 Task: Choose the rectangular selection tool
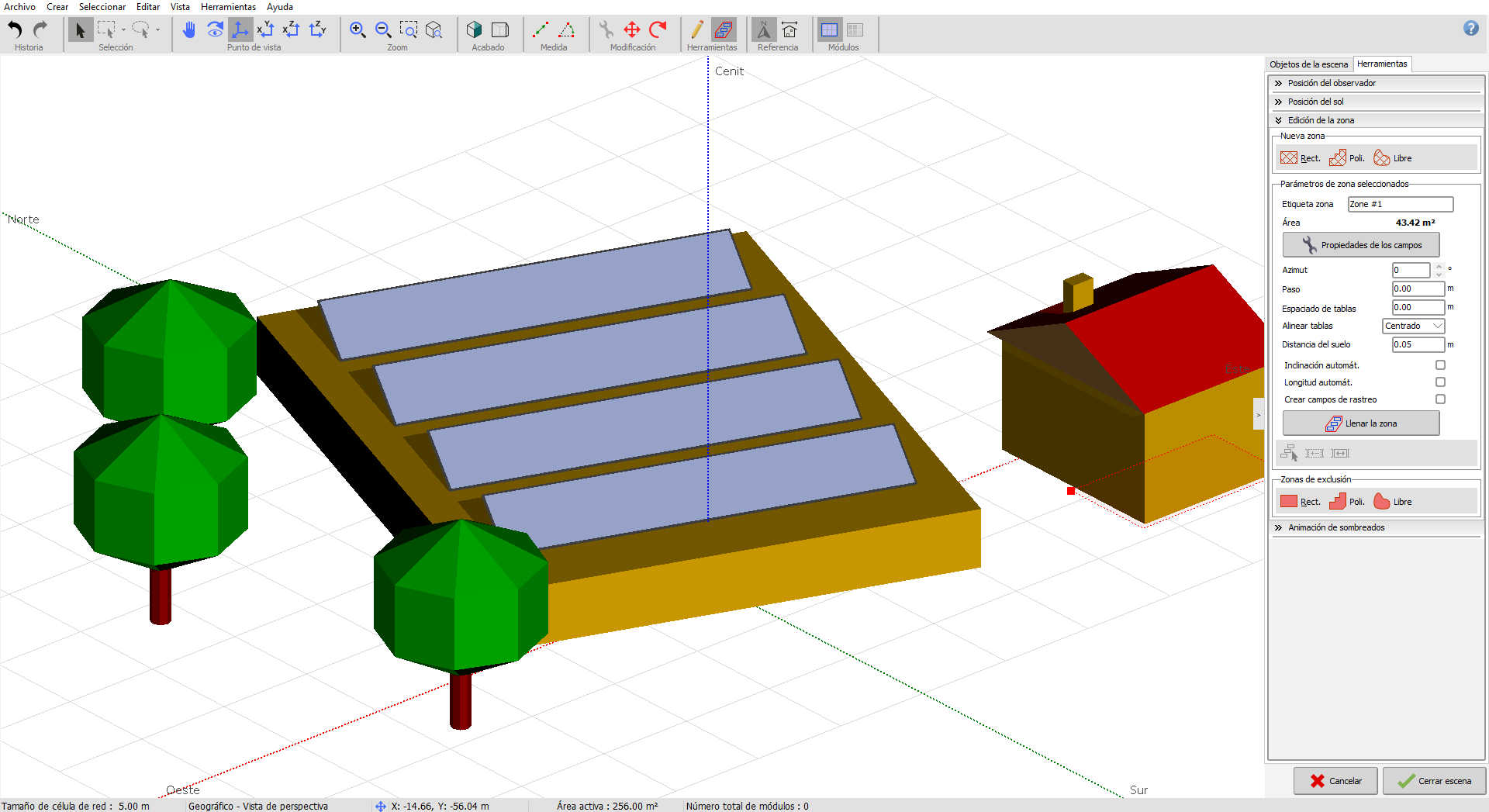[x=106, y=29]
